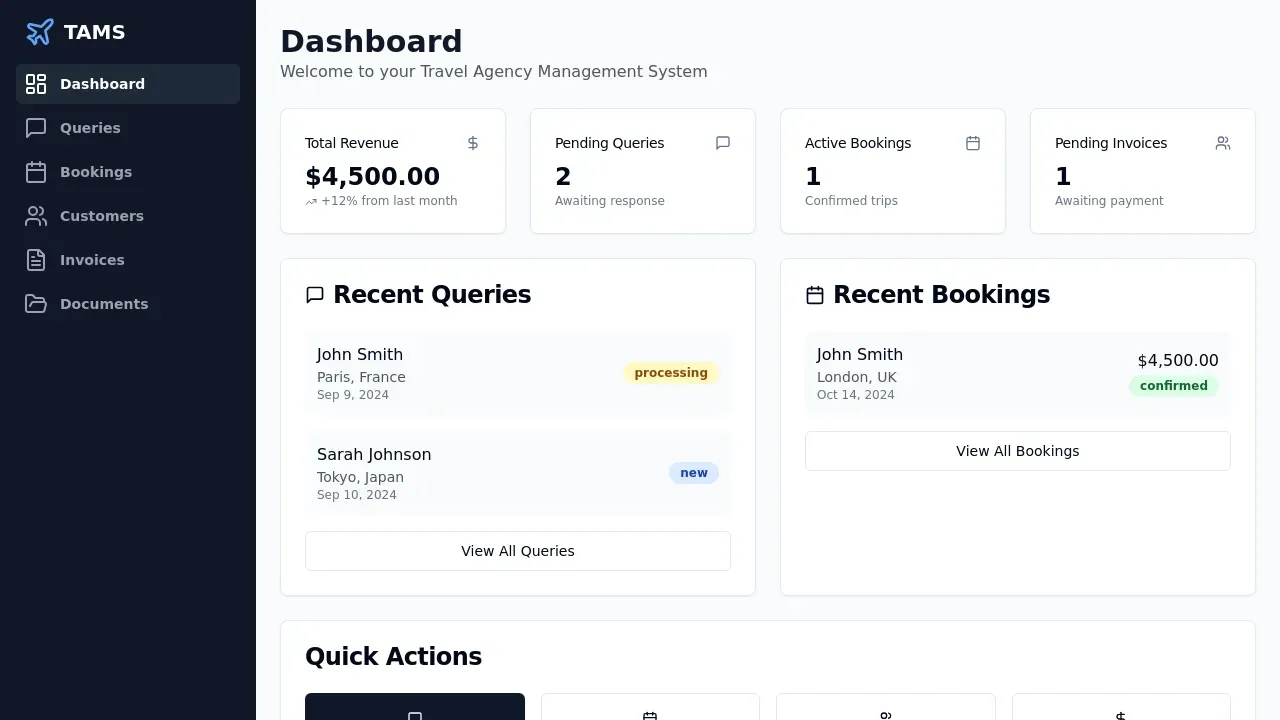Screen dimensions: 1280x720
Task: Click the calendar icon beside Recent Bookings heading
Action: 815,295
